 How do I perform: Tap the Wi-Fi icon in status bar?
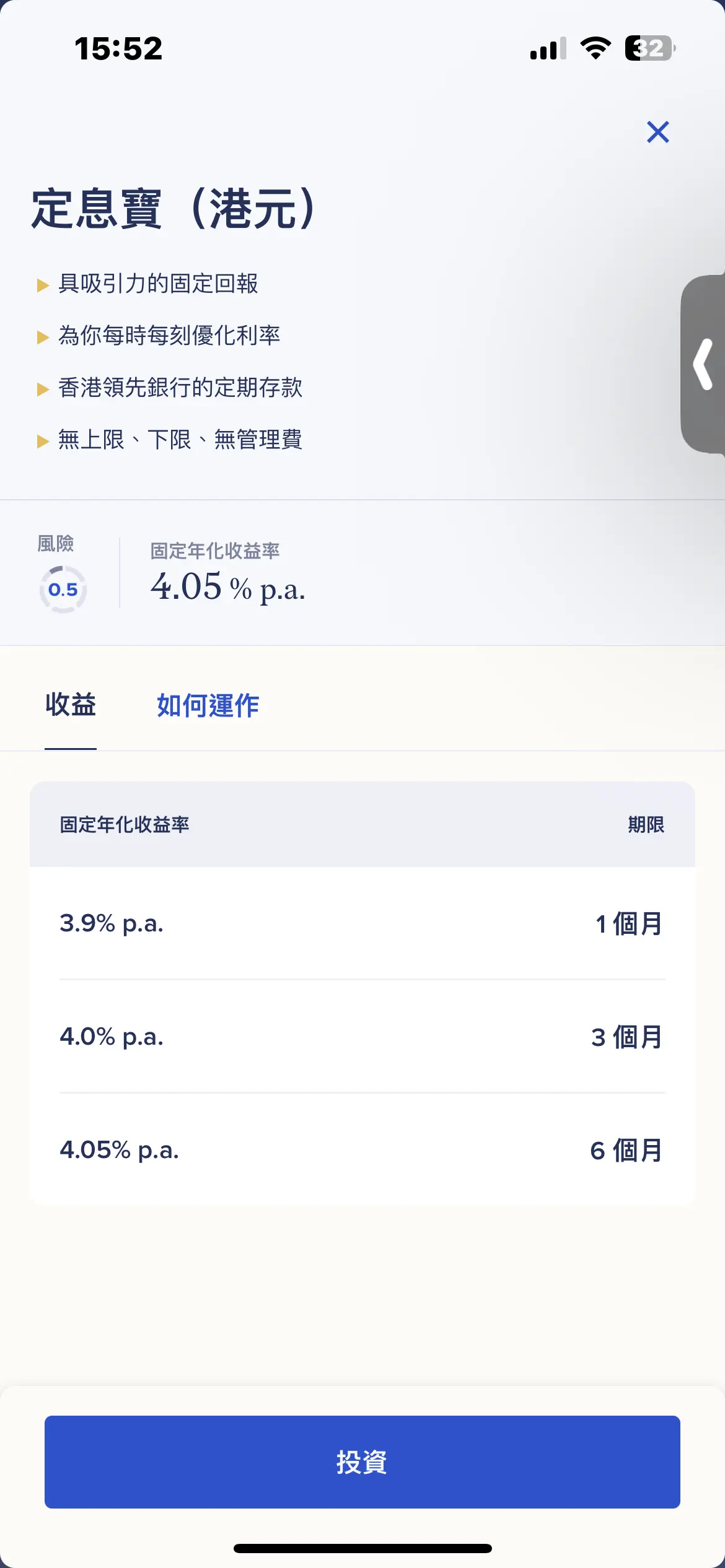pyautogui.click(x=595, y=48)
